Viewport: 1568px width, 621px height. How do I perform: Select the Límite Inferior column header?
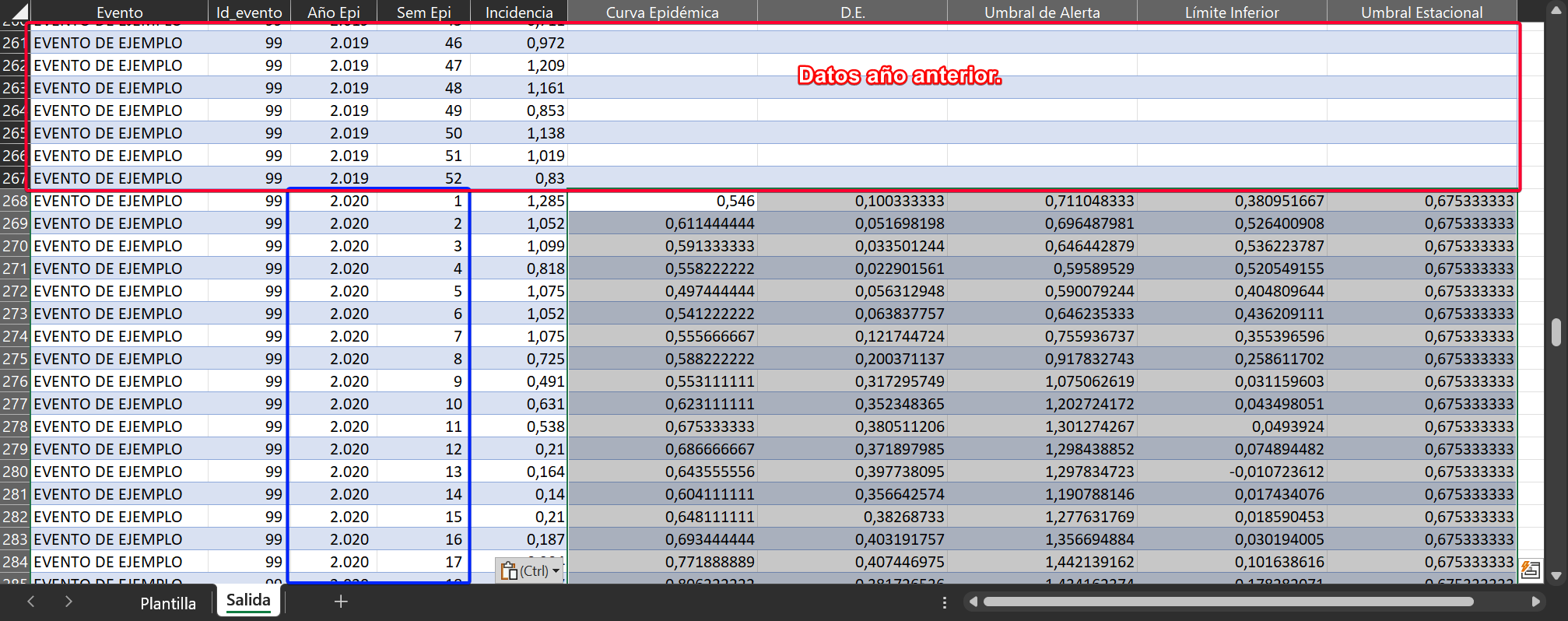(1232, 12)
